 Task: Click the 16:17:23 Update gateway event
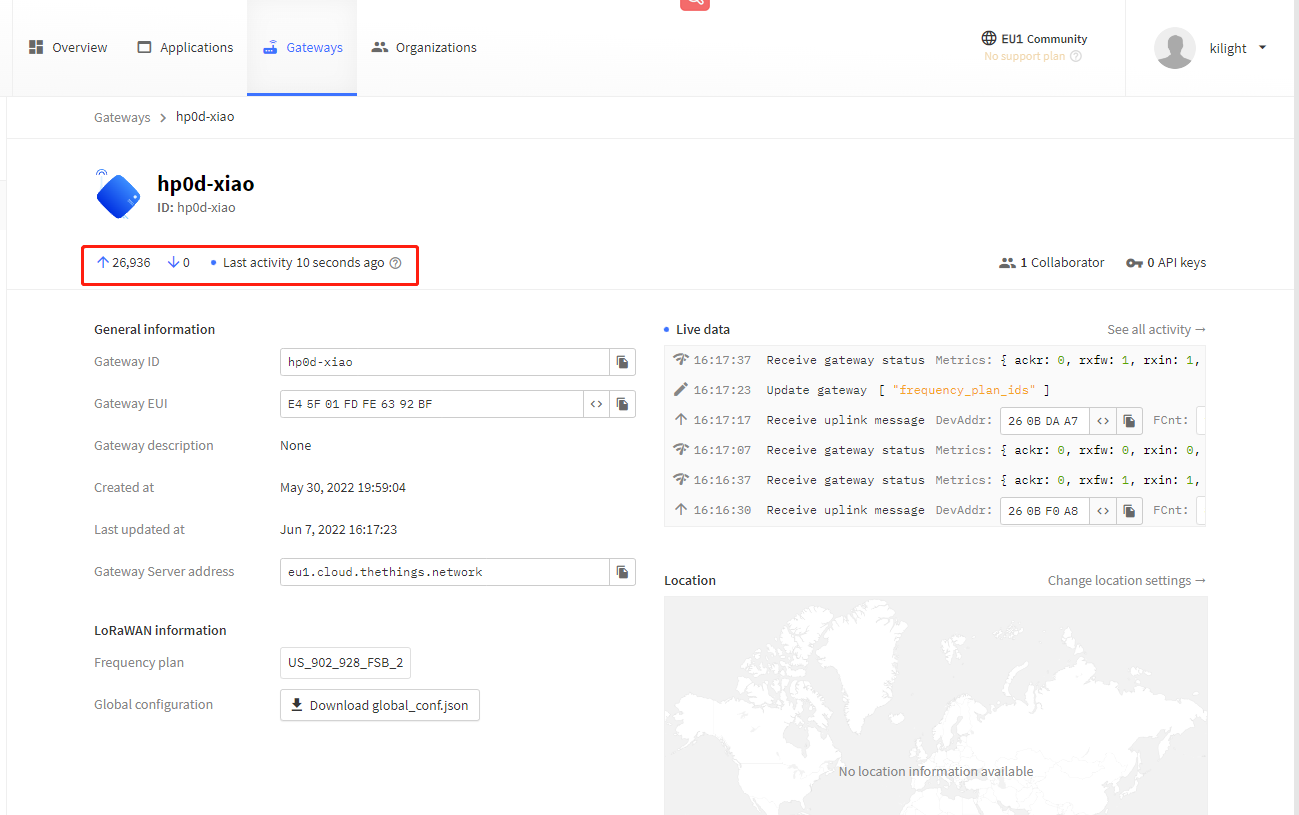(935, 390)
